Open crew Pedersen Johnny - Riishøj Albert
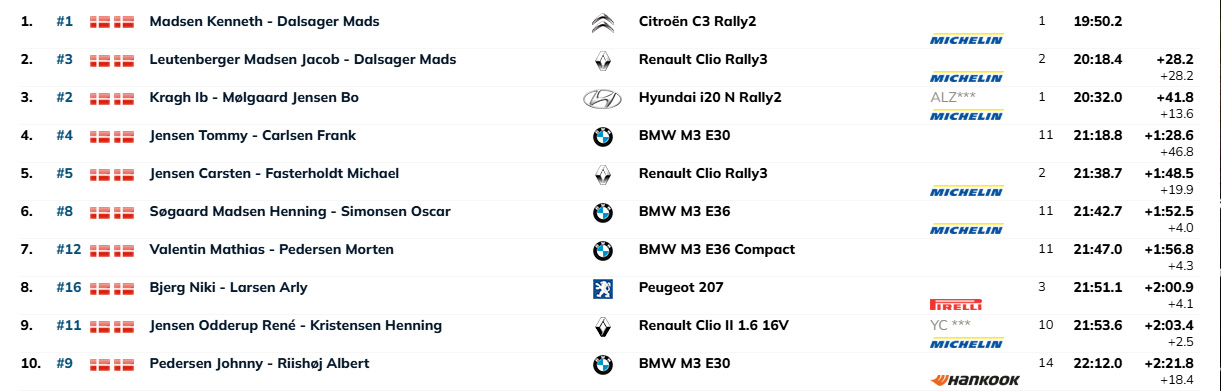Screen dimensions: 1221x391 [259, 364]
